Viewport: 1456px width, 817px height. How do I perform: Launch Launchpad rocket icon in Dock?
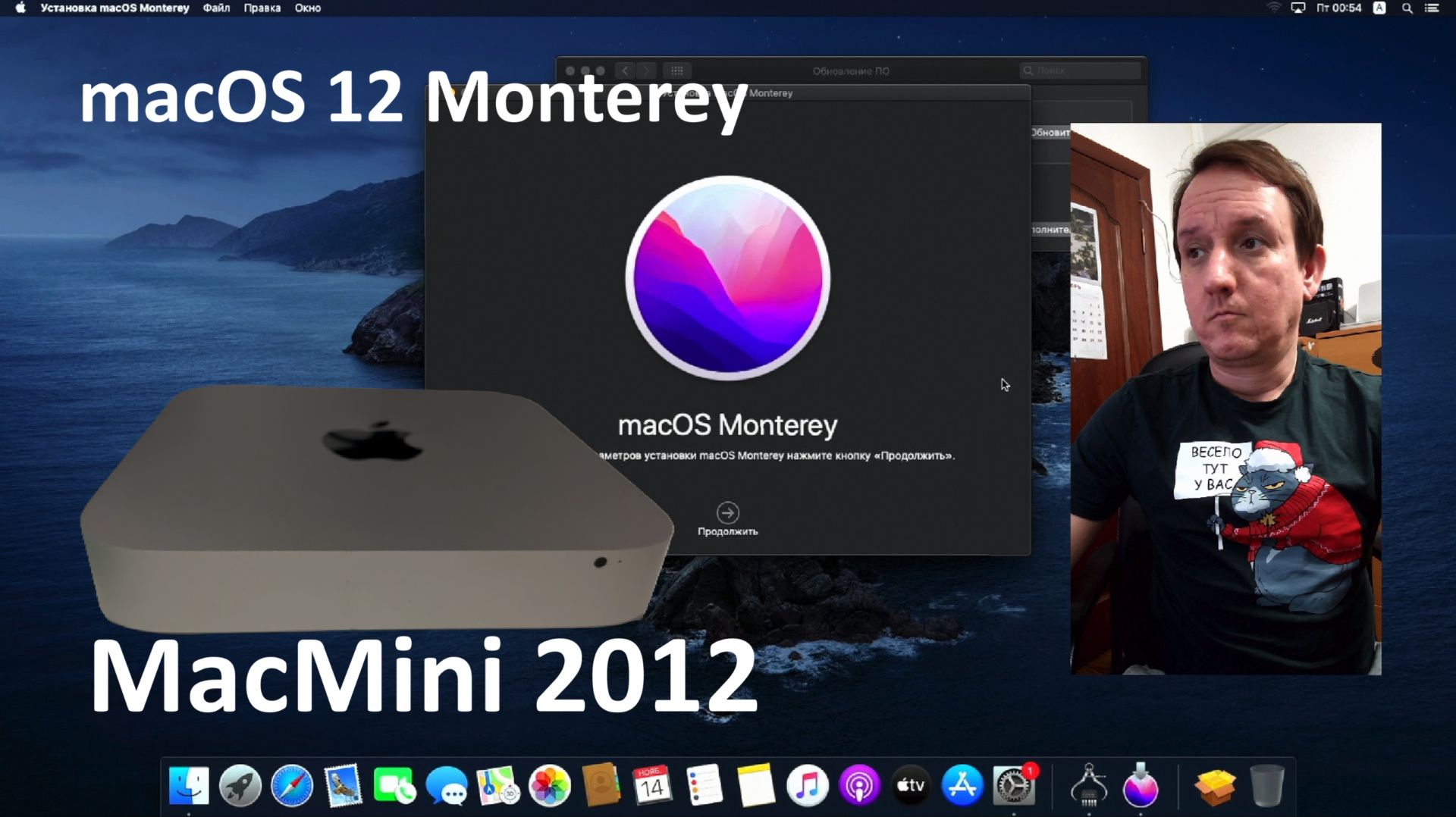[240, 785]
